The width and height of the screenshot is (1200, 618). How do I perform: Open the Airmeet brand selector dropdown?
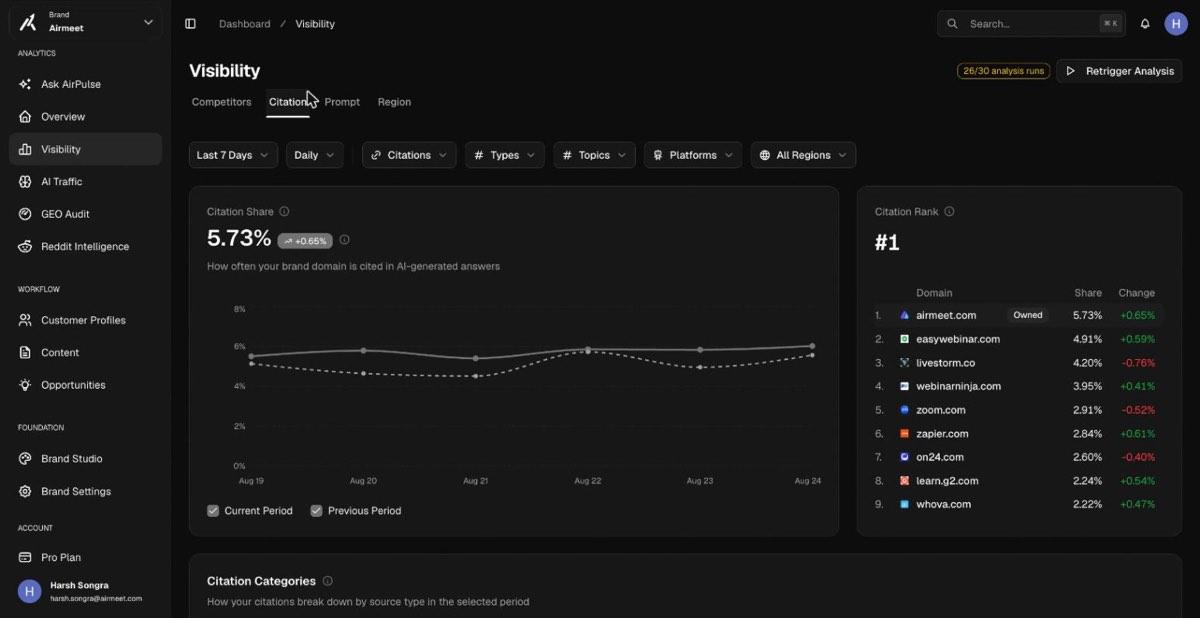(x=85, y=22)
